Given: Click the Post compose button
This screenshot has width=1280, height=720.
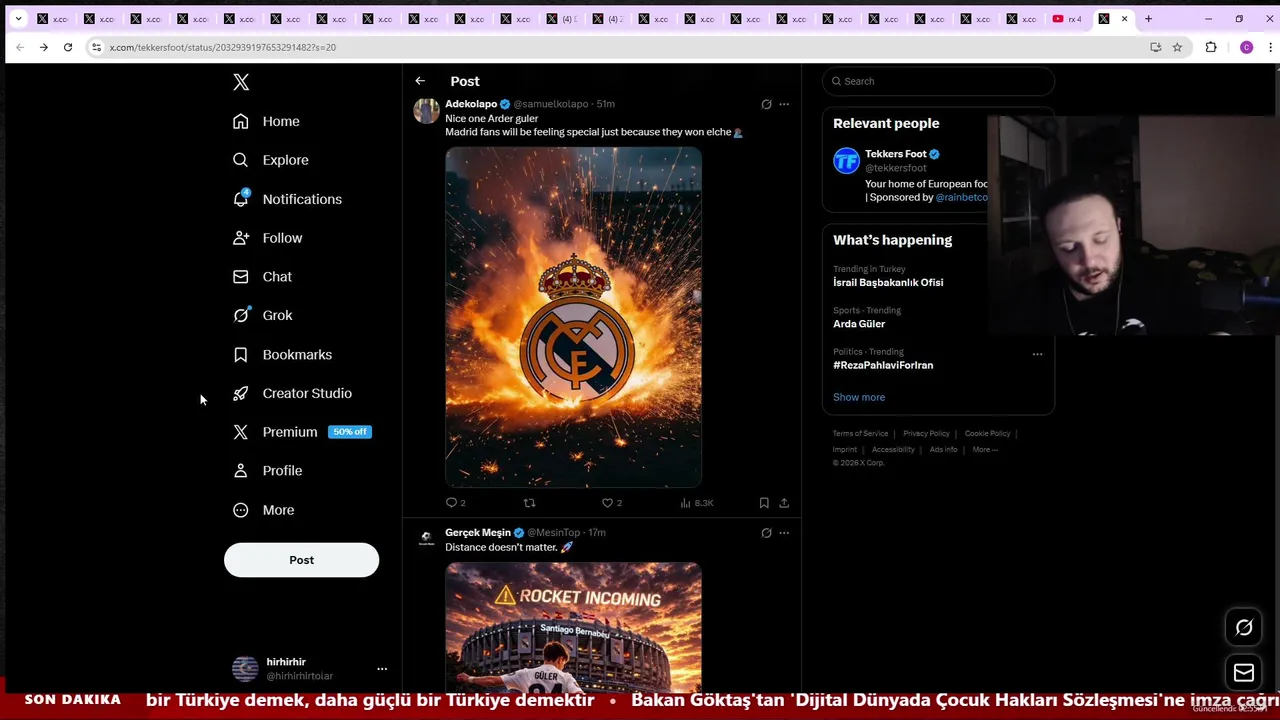Looking at the screenshot, I should (x=301, y=560).
